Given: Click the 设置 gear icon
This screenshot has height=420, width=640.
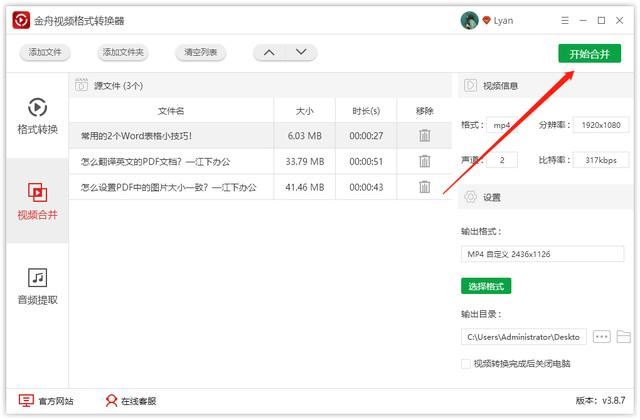Looking at the screenshot, I should 470,197.
